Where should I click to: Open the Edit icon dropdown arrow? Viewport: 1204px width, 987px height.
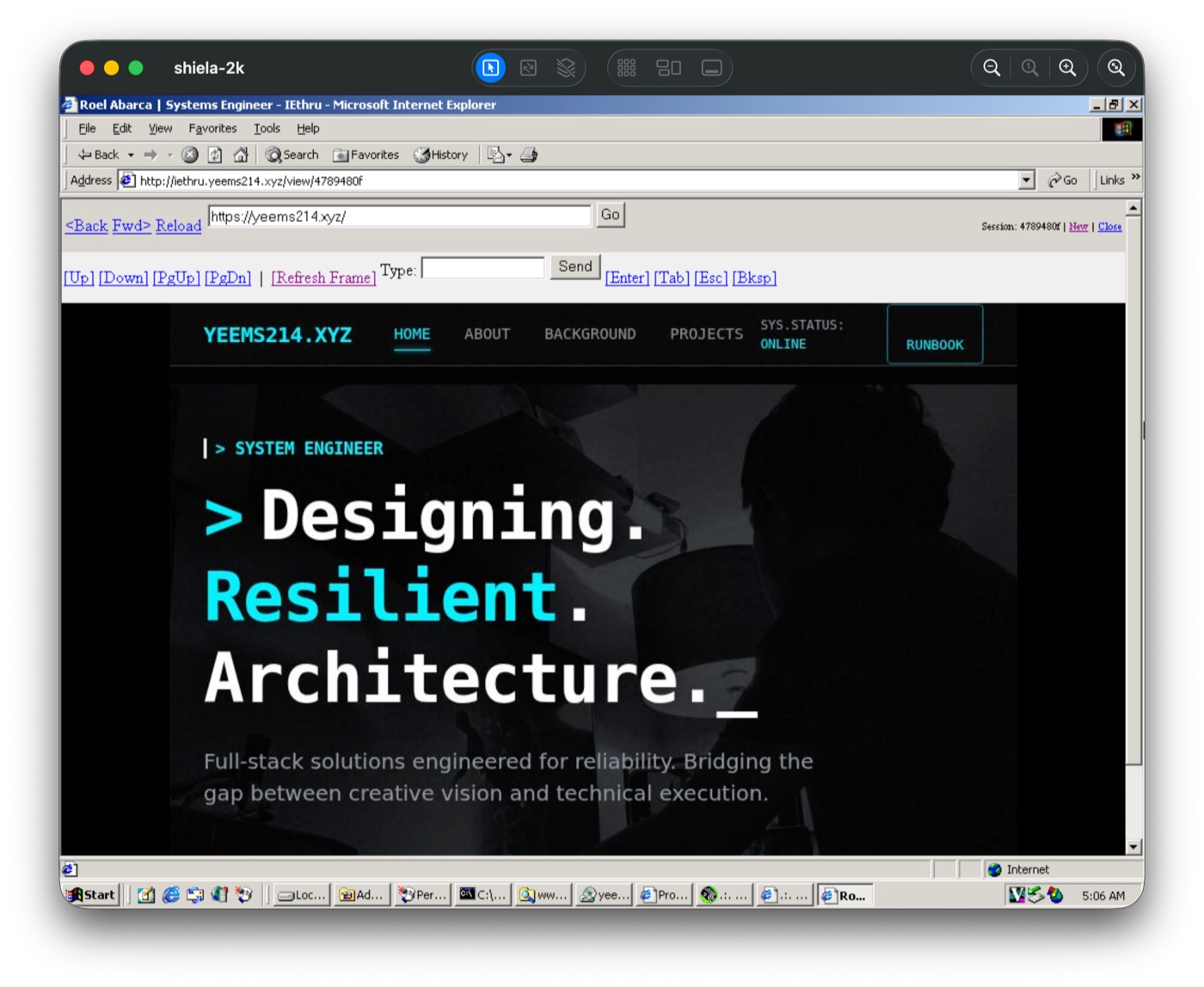[509, 156]
